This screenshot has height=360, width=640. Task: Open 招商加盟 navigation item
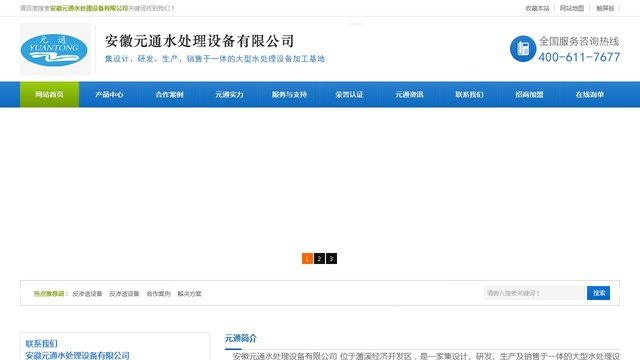[x=529, y=94]
